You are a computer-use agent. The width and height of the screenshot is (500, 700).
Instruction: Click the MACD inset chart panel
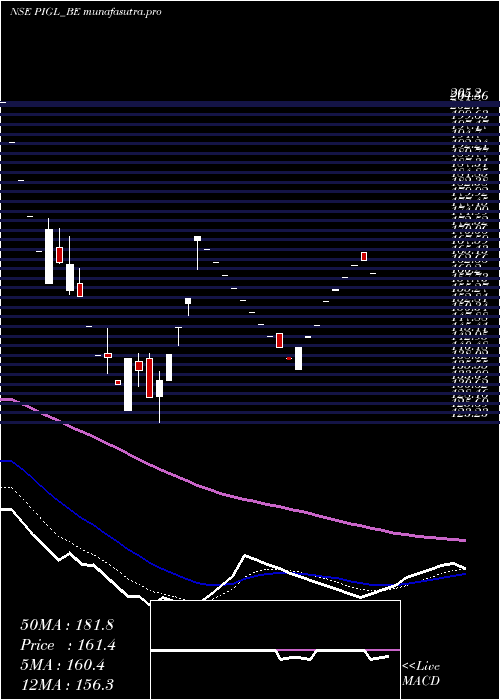point(275,650)
